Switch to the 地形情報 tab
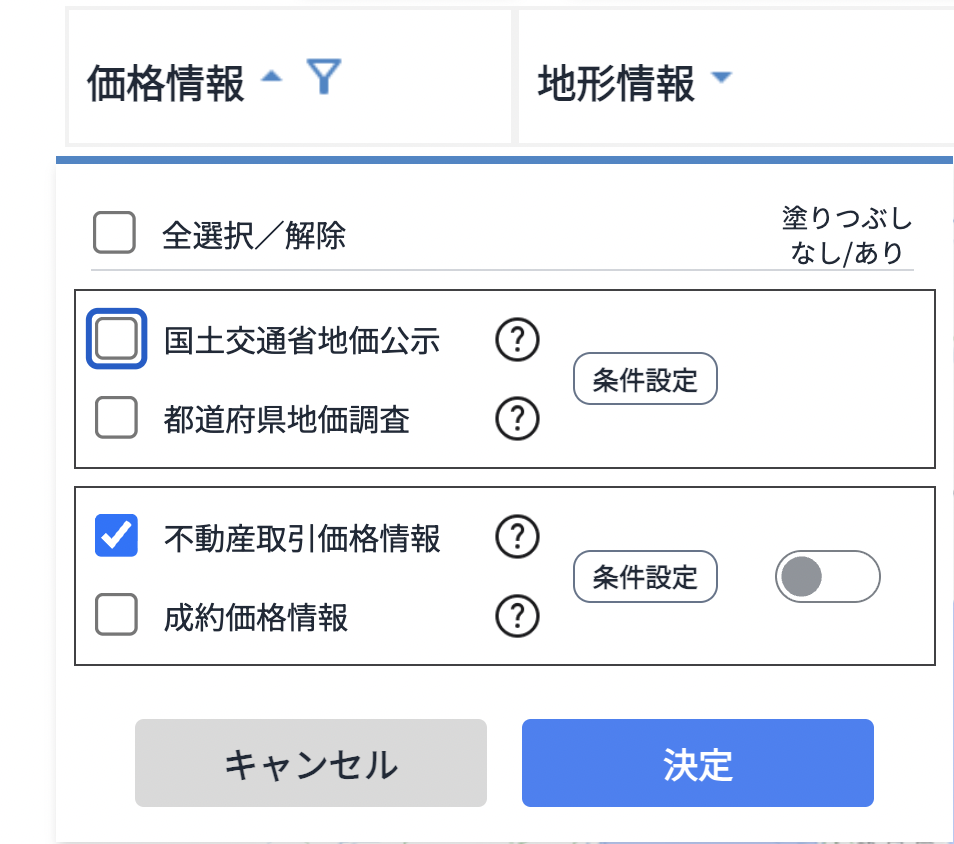954x844 pixels. [x=616, y=84]
